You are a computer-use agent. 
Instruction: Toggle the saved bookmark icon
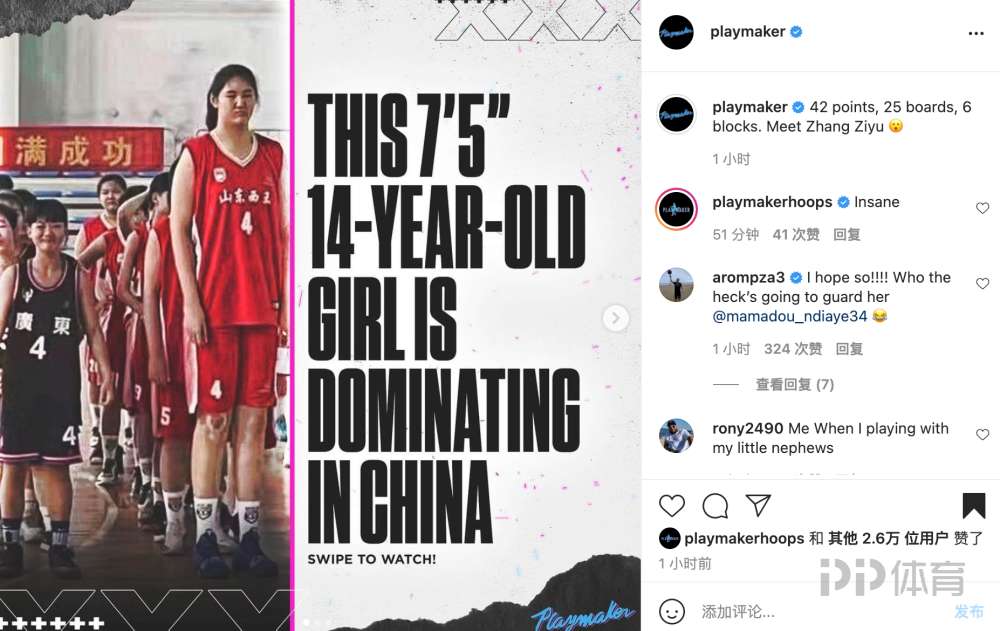pyautogui.click(x=974, y=505)
